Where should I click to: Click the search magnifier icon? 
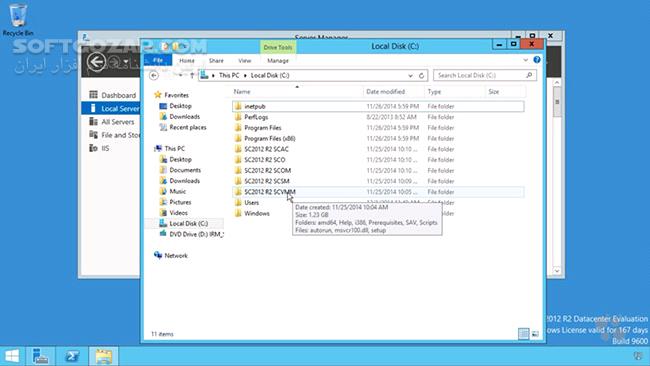pos(529,75)
